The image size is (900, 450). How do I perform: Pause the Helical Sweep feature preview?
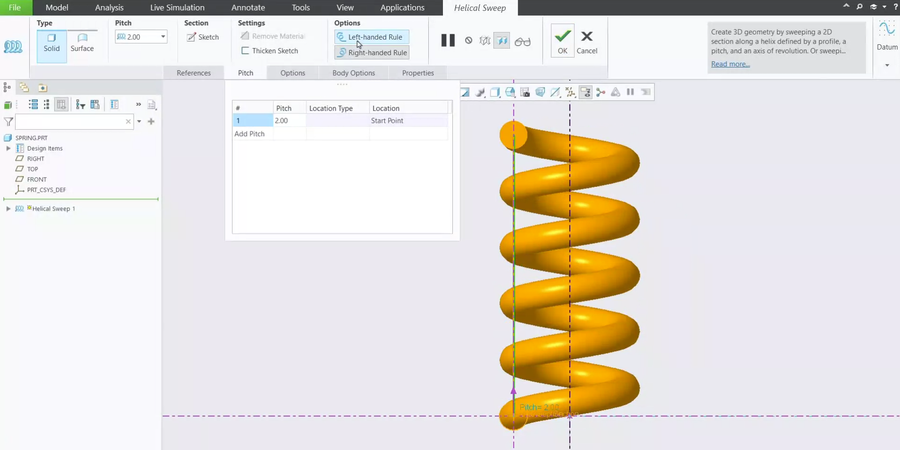[448, 41]
